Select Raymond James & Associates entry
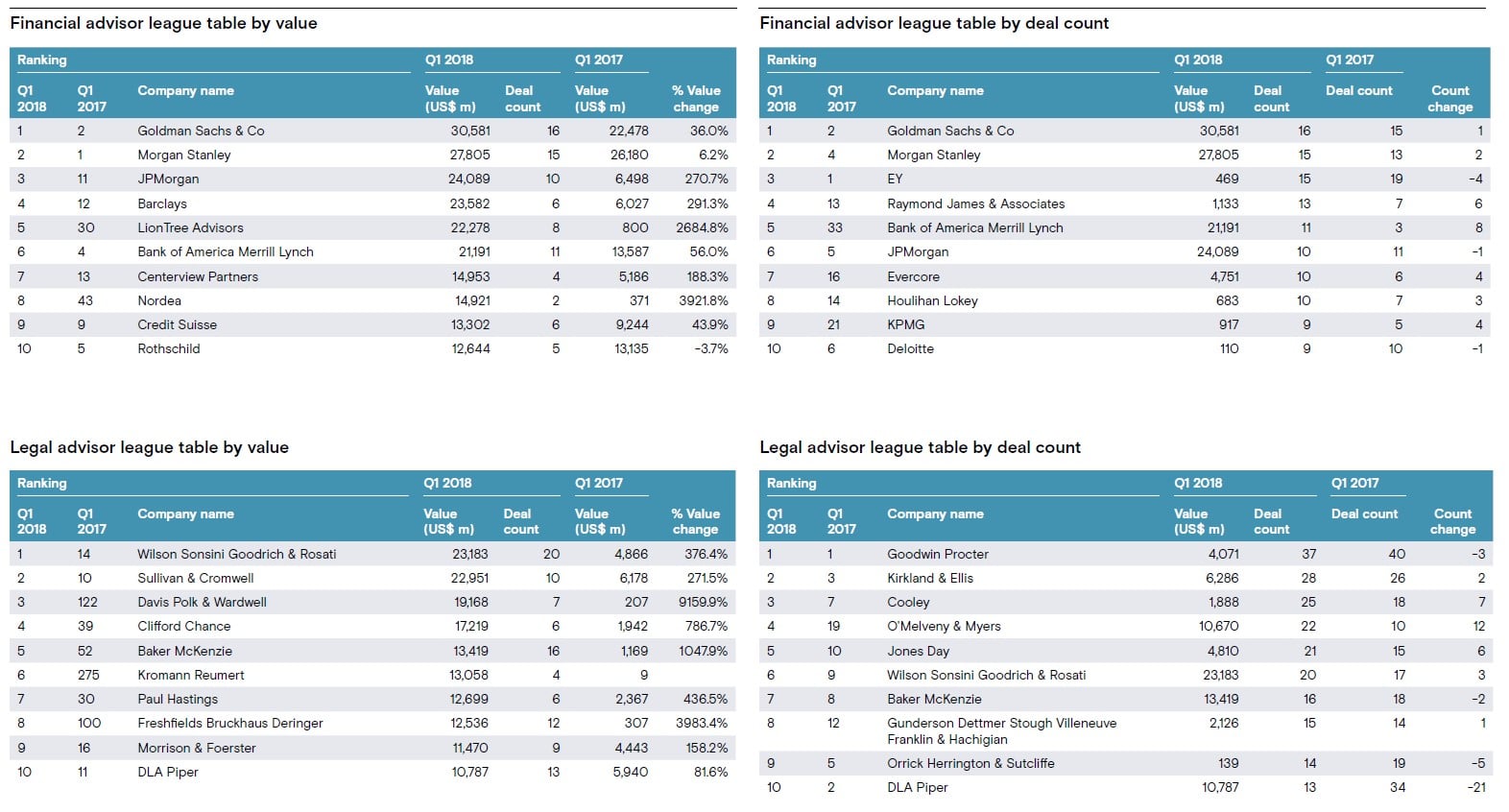The image size is (1509, 812). [x=975, y=203]
